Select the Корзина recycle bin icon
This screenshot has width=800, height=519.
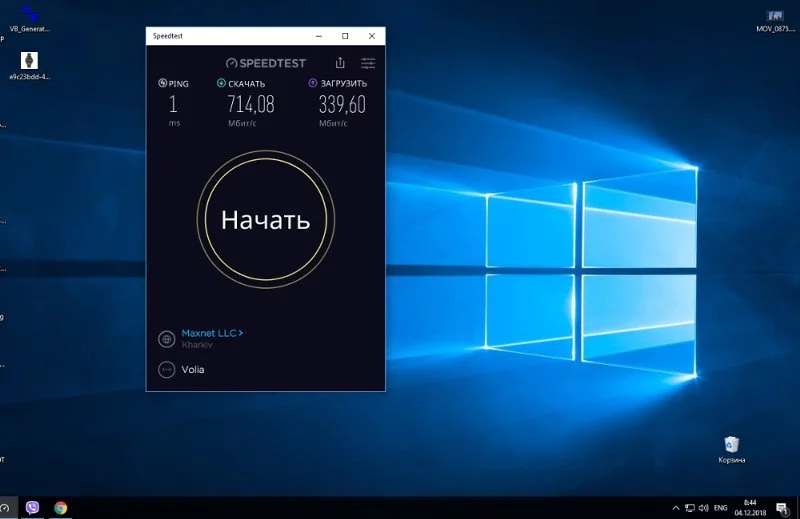point(732,449)
